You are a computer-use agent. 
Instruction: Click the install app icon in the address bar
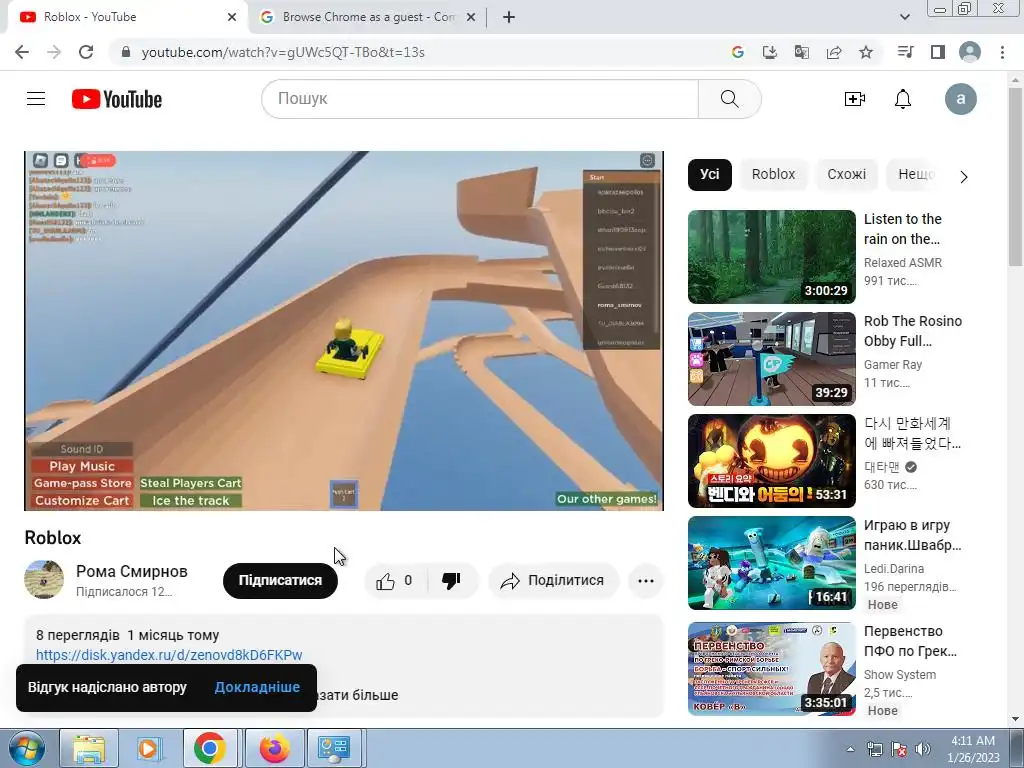770,52
